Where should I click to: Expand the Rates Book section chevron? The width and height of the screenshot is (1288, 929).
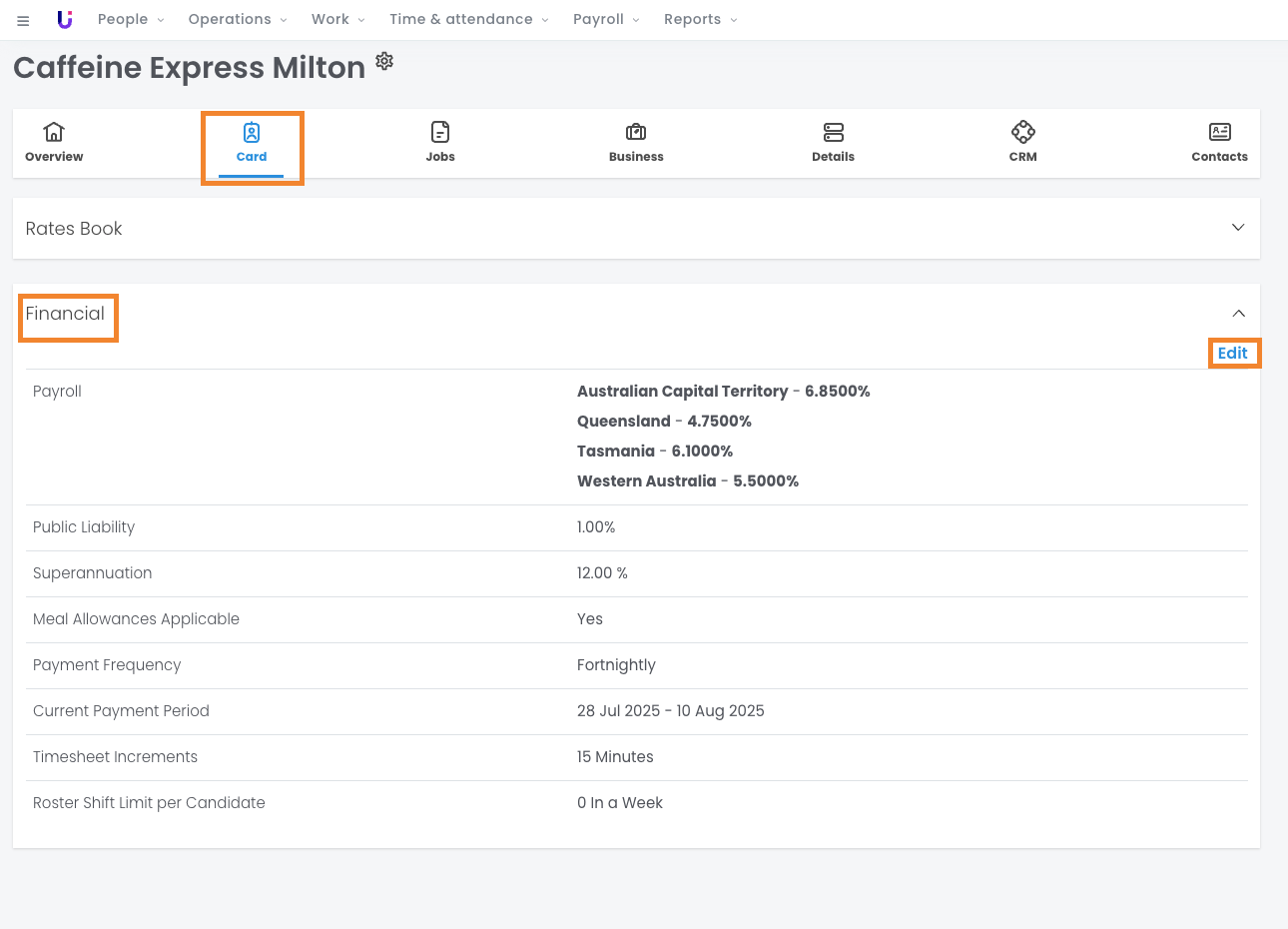click(x=1238, y=228)
